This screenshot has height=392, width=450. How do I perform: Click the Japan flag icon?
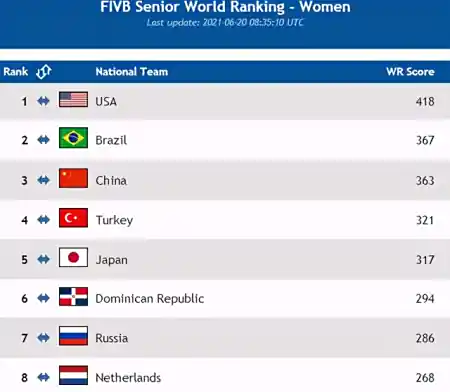(73, 257)
